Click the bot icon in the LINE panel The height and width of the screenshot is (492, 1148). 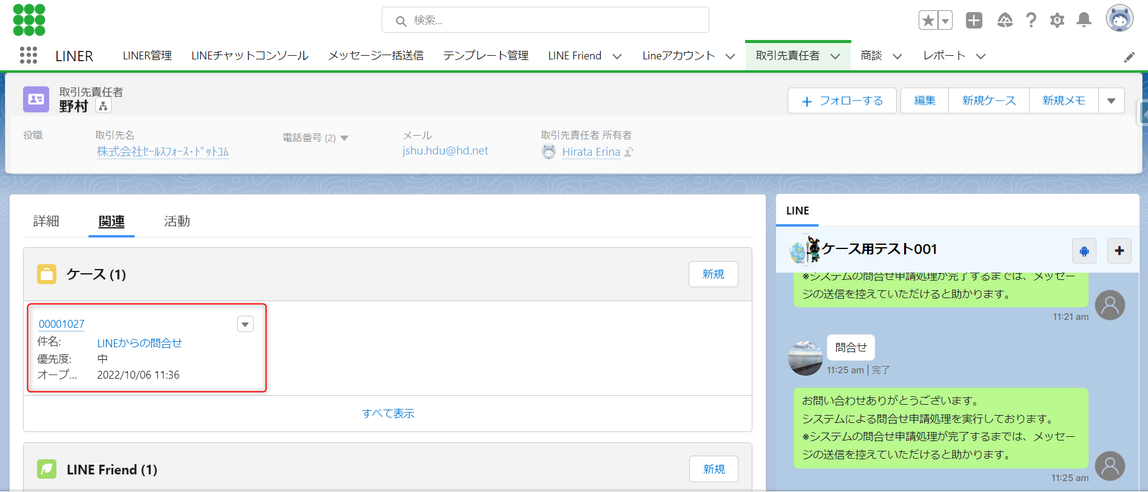pyautogui.click(x=1084, y=251)
